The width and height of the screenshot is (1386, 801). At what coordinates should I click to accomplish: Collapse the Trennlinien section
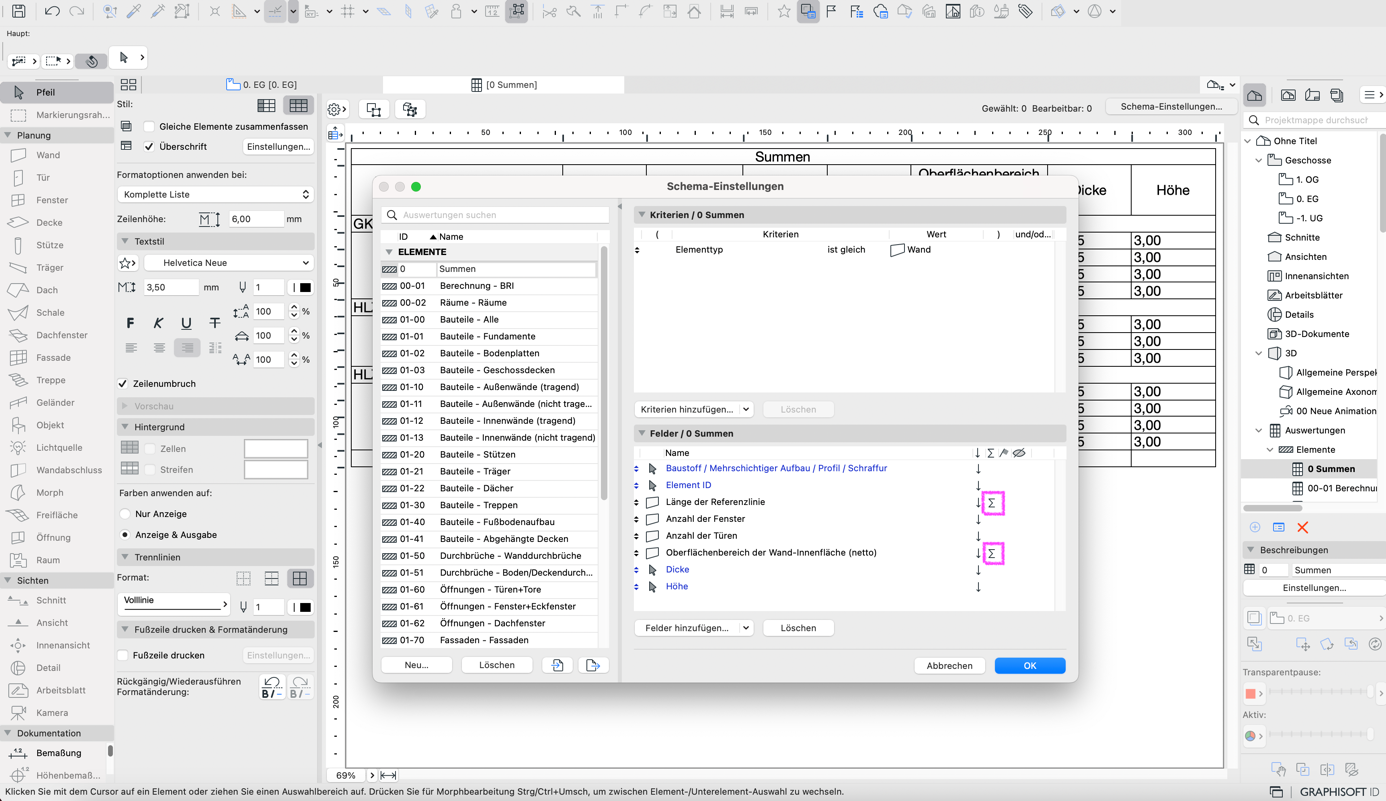click(x=125, y=557)
